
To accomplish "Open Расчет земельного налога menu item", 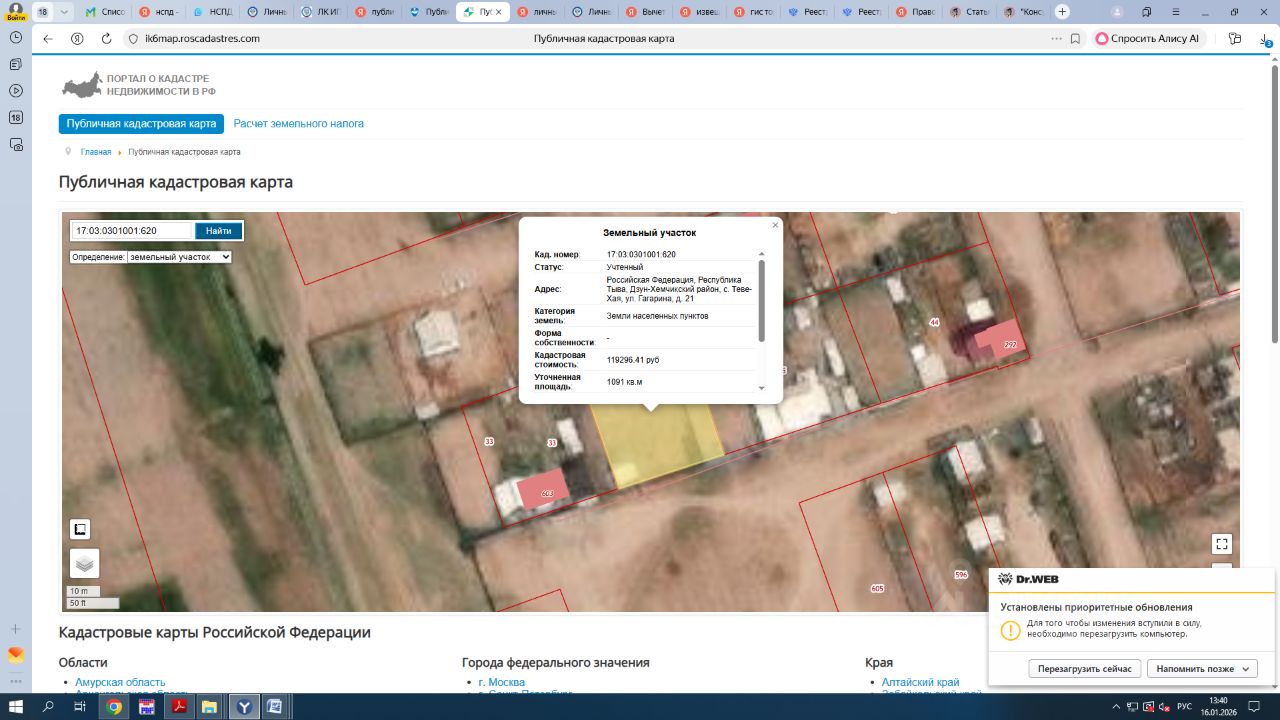I will 299,124.
